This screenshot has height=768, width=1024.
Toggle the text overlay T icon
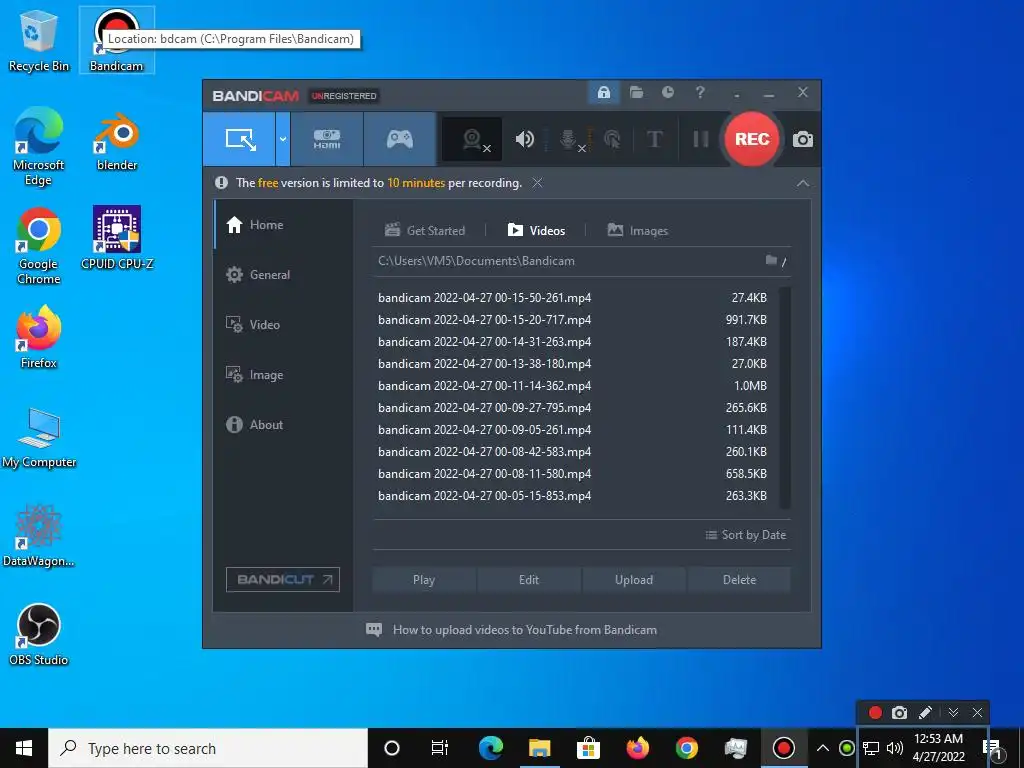click(654, 139)
